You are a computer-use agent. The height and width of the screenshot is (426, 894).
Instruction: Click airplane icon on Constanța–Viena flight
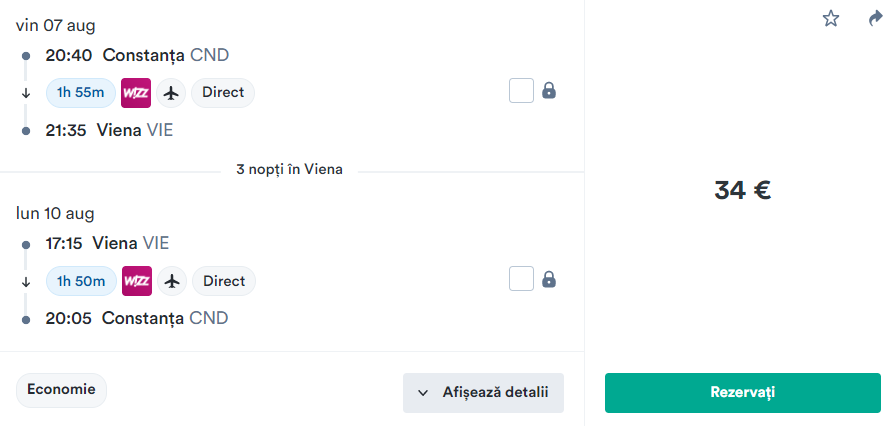click(171, 93)
